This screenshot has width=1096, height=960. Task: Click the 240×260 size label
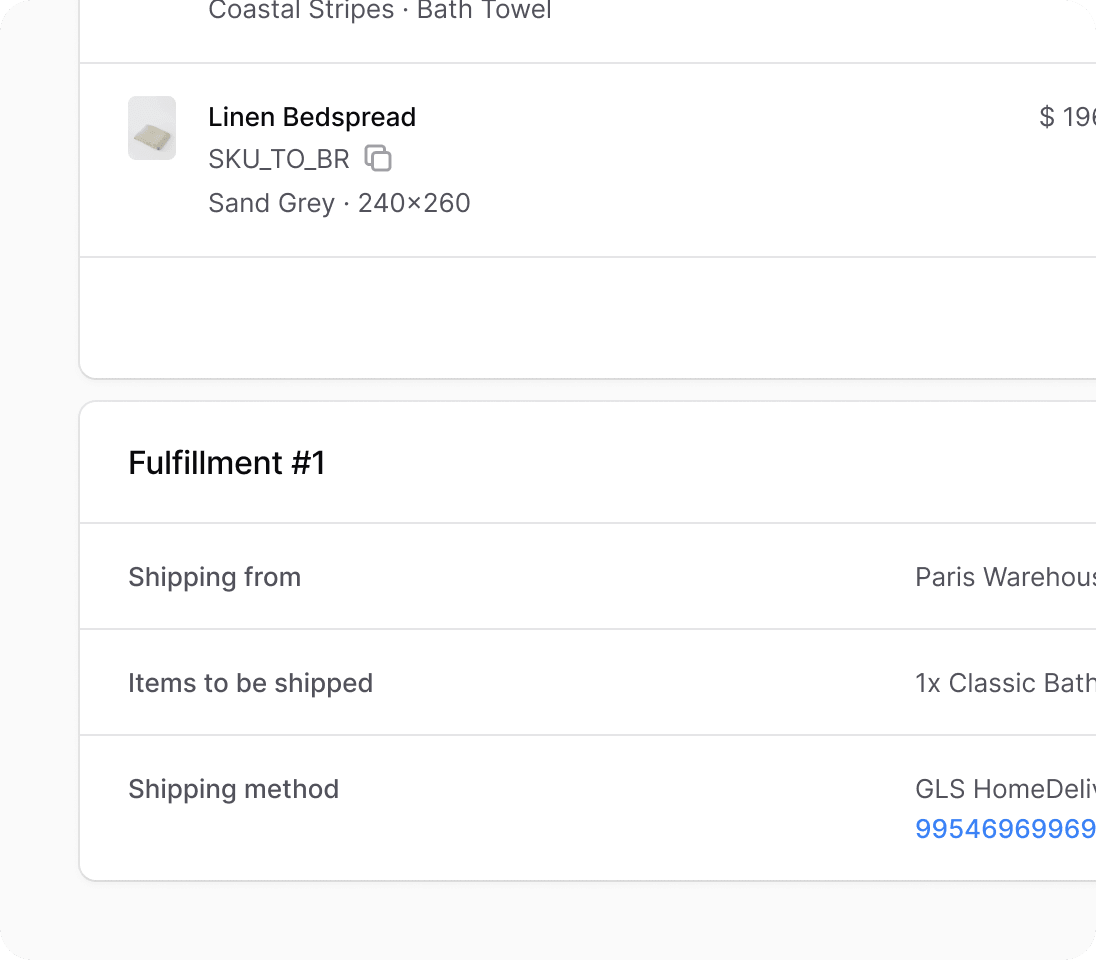pos(414,203)
